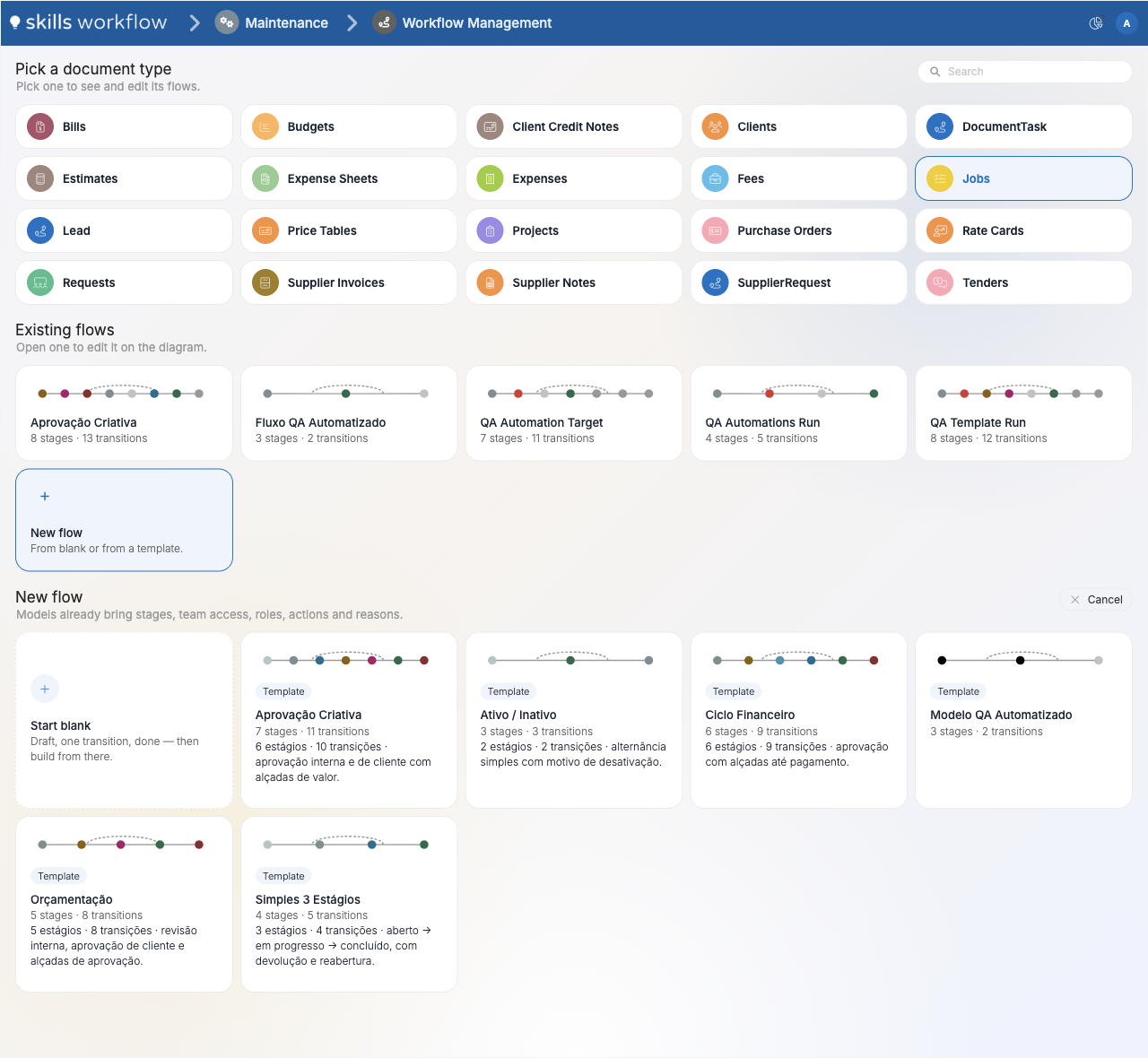Select the Lead icon
1148x1058 pixels.
coord(40,230)
